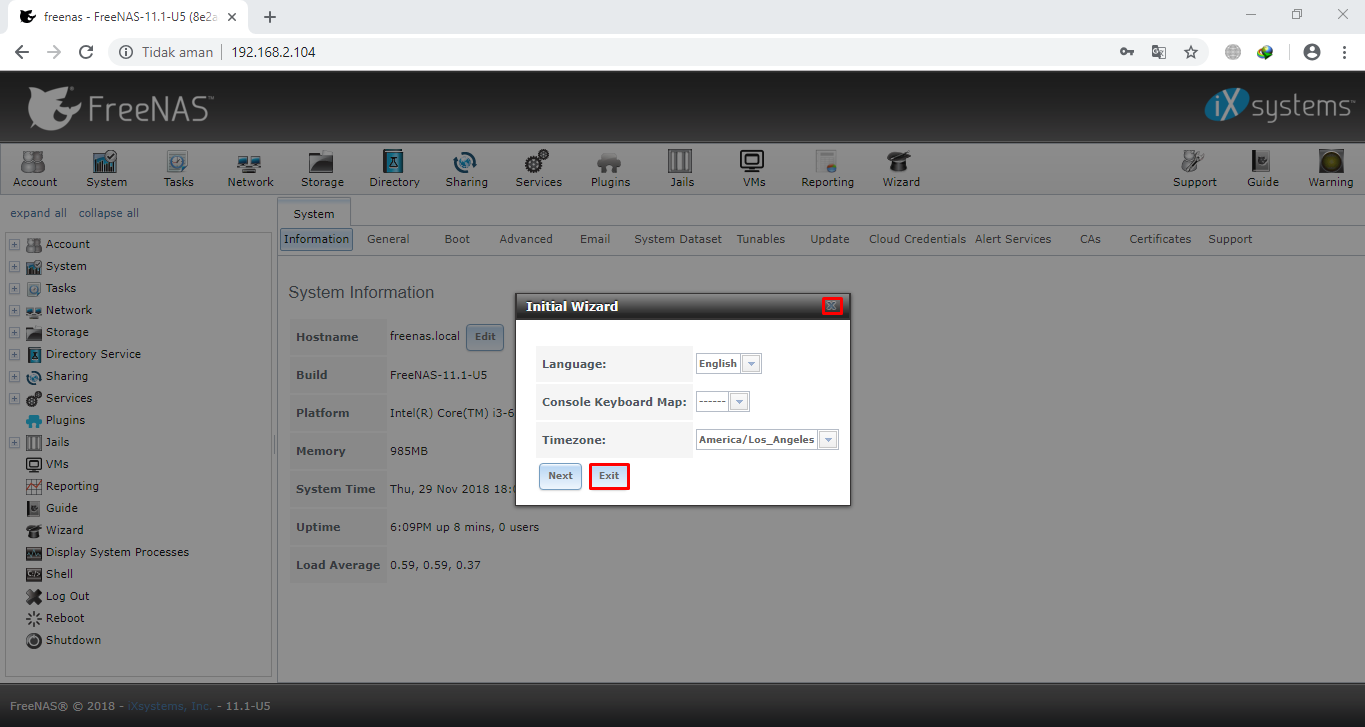The width and height of the screenshot is (1365, 727).
Task: Open the Services toolbar icon
Action: click(538, 169)
